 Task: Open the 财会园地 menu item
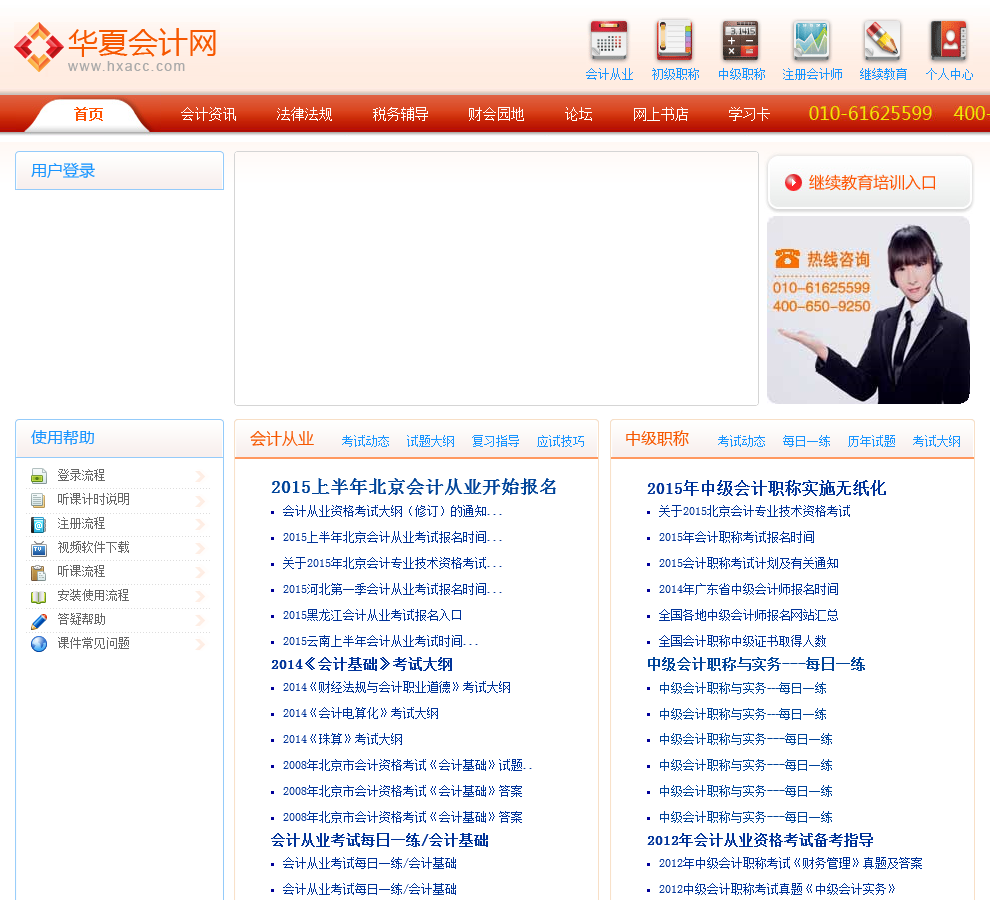pos(496,114)
